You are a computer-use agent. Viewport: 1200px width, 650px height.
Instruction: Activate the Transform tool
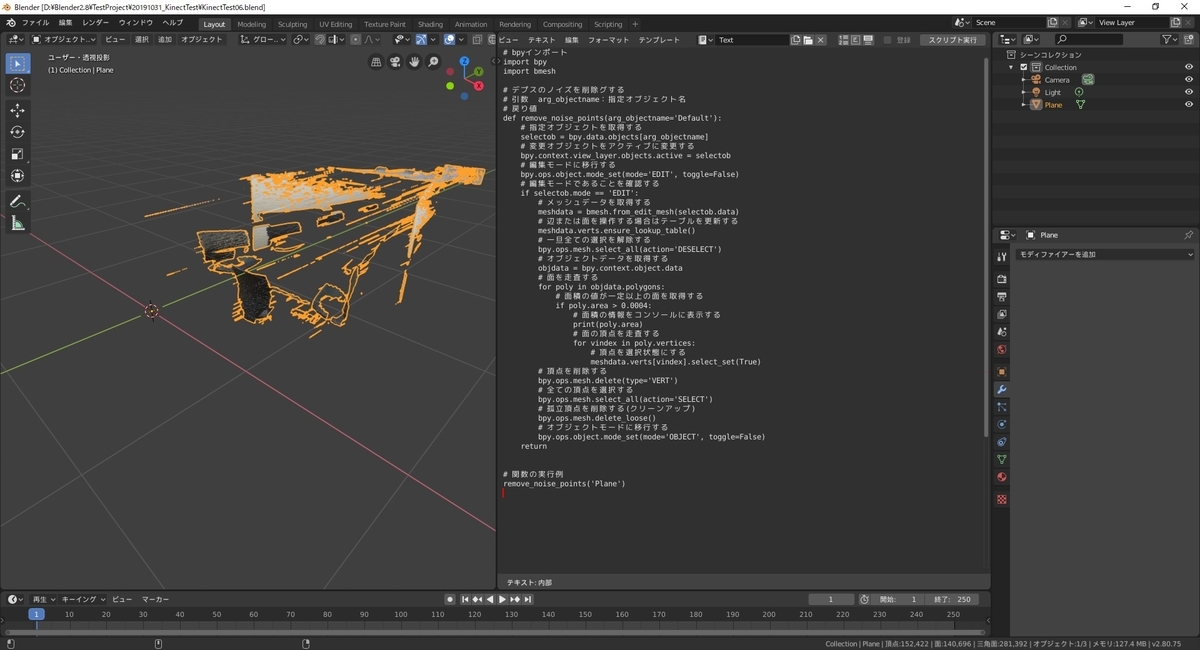[x=17, y=176]
